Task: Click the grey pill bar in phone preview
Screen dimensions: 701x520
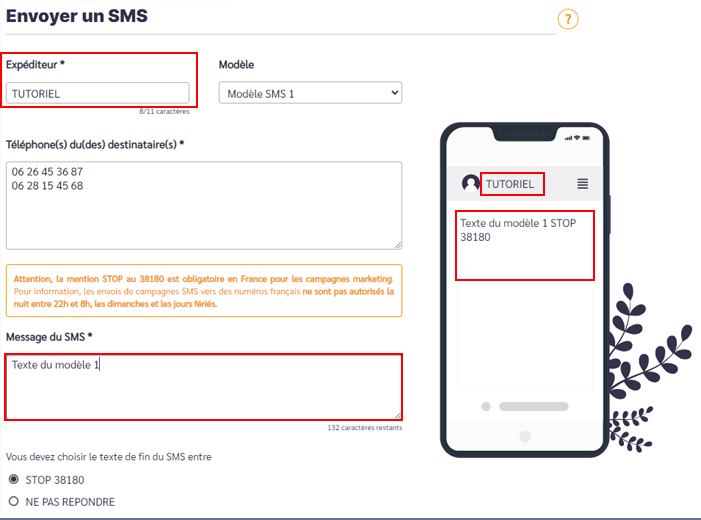Action: coord(533,407)
